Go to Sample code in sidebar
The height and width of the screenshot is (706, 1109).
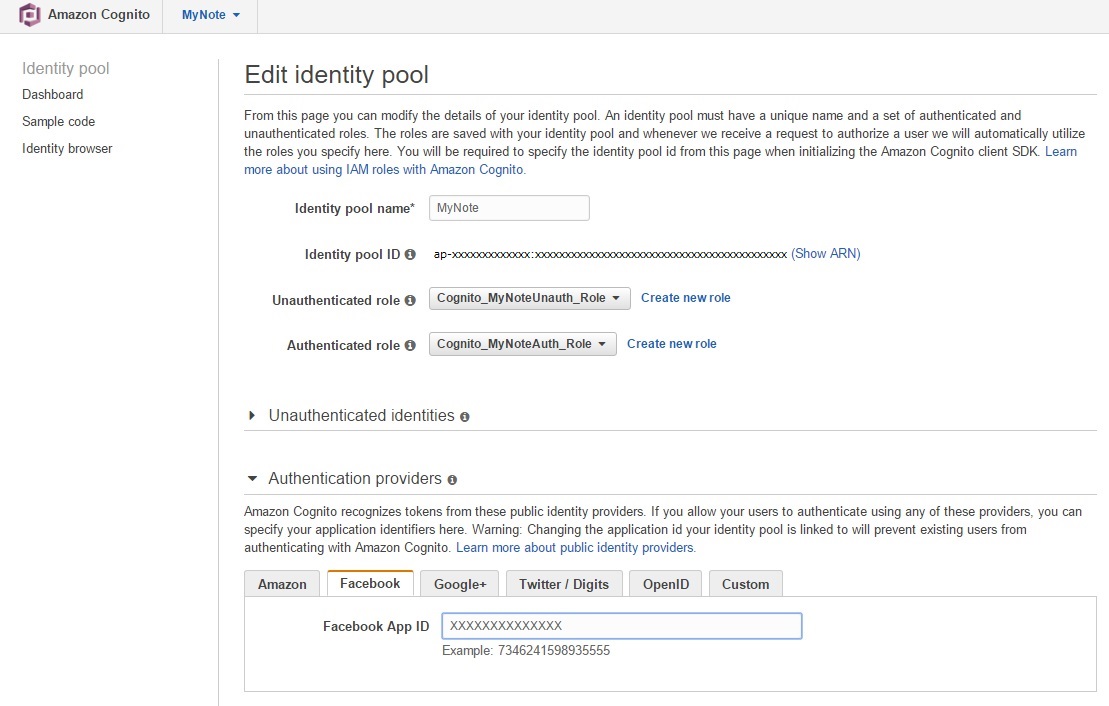(x=58, y=121)
